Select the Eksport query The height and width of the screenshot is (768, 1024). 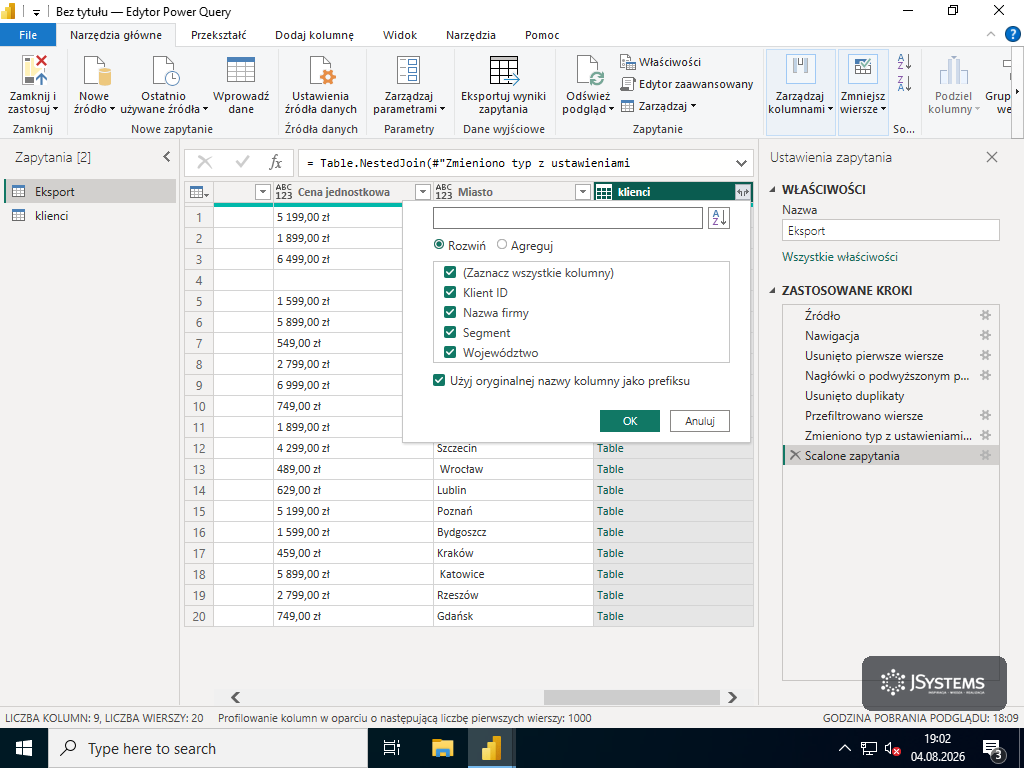coord(90,191)
